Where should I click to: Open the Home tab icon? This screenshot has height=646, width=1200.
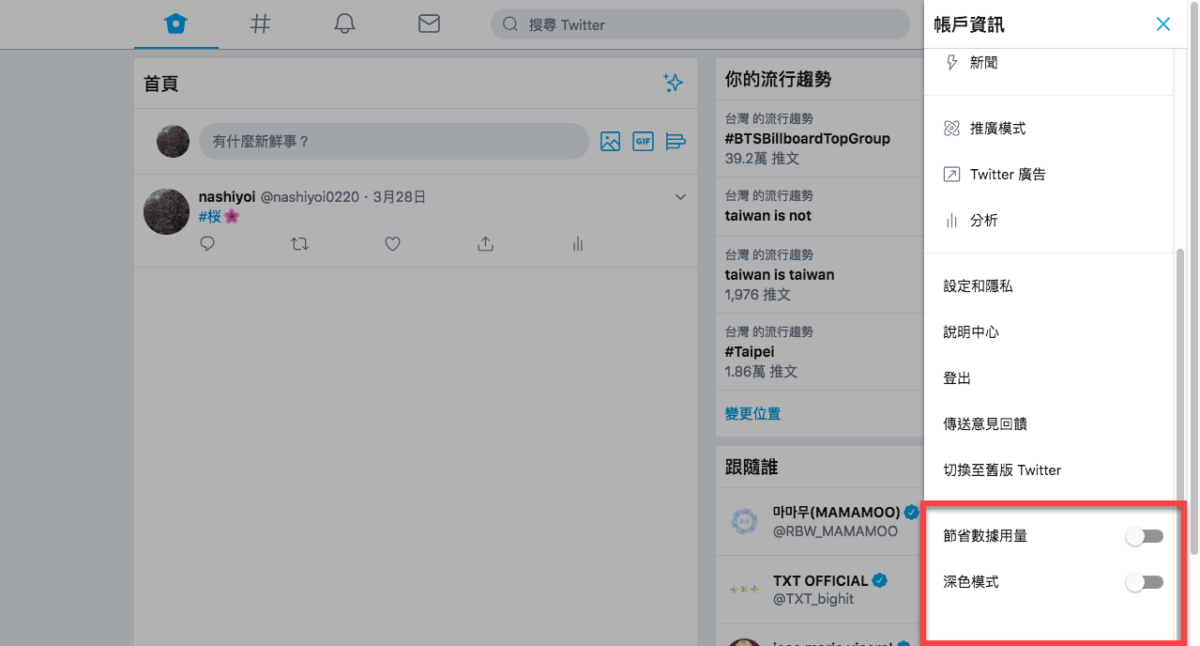click(176, 24)
